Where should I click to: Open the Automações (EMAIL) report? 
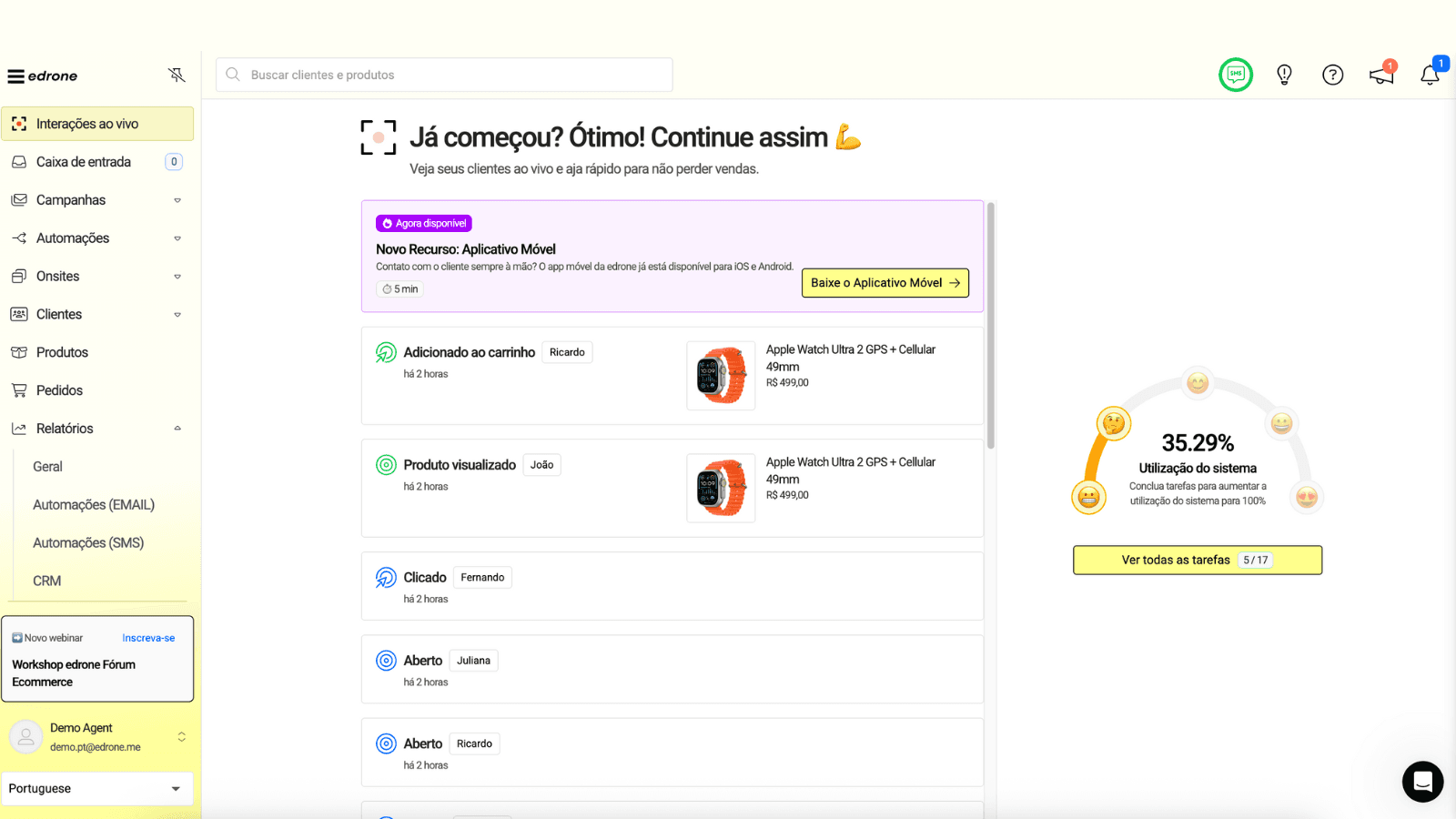coord(94,505)
